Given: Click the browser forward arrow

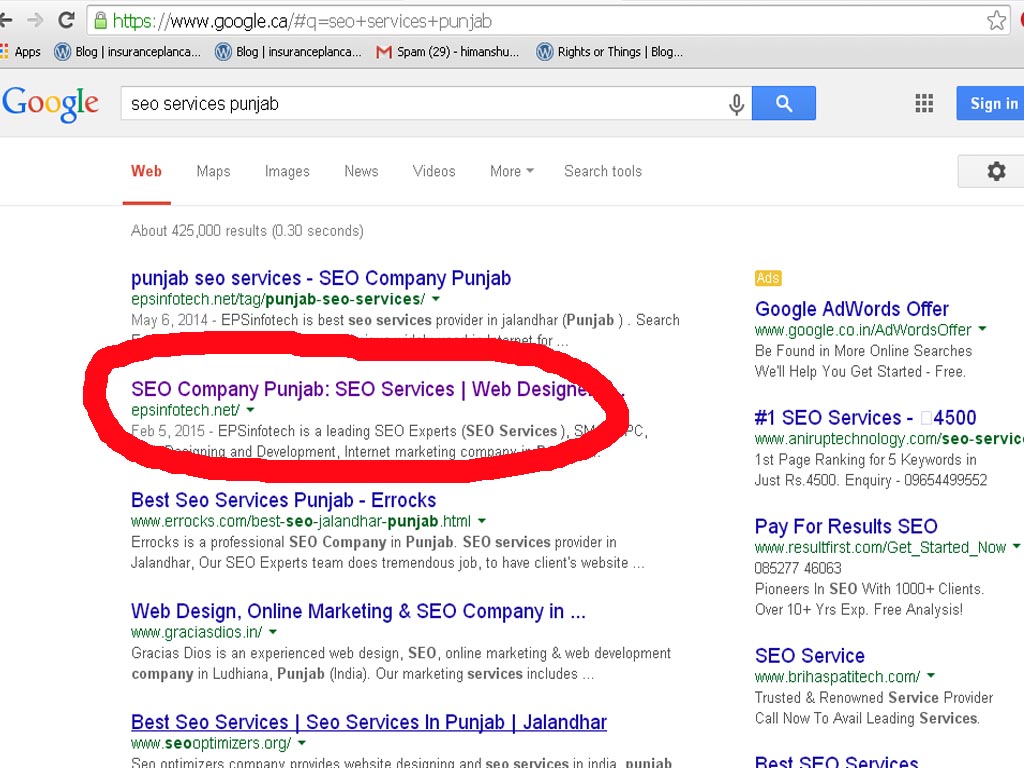Looking at the screenshot, I should tap(35, 20).
